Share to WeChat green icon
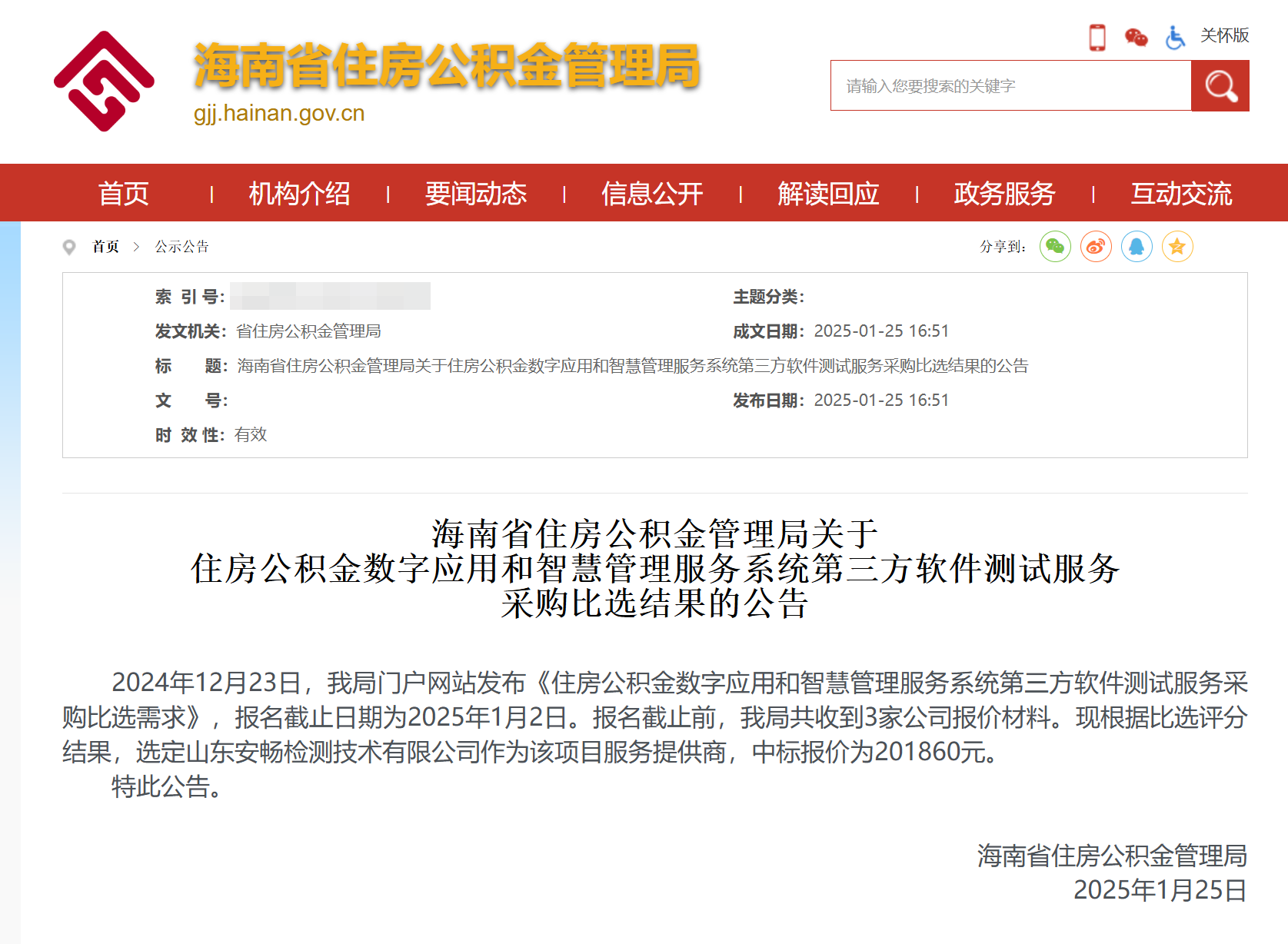The width and height of the screenshot is (1288, 944). click(x=1055, y=247)
